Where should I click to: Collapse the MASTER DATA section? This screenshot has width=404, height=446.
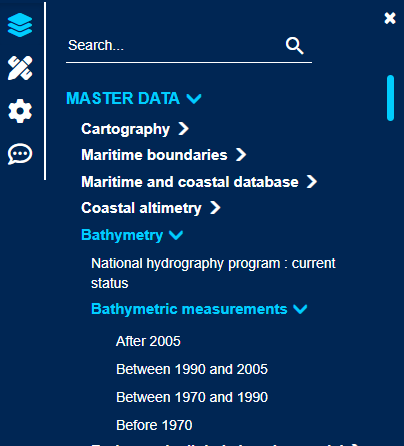tap(134, 98)
